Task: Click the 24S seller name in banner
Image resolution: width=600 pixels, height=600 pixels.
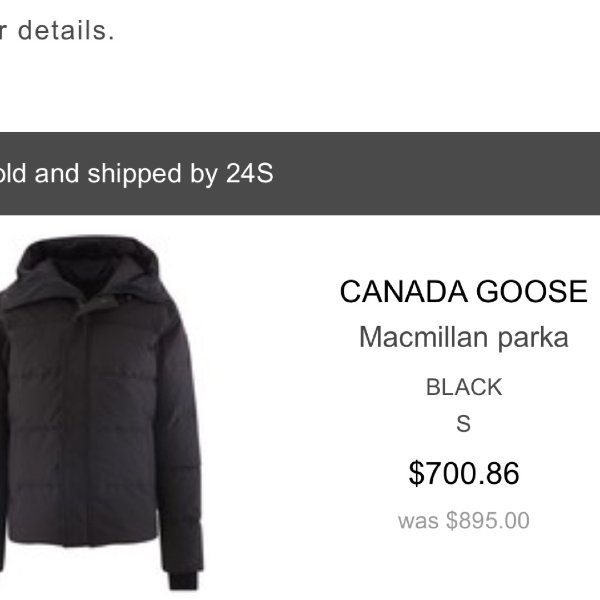Action: [249, 173]
